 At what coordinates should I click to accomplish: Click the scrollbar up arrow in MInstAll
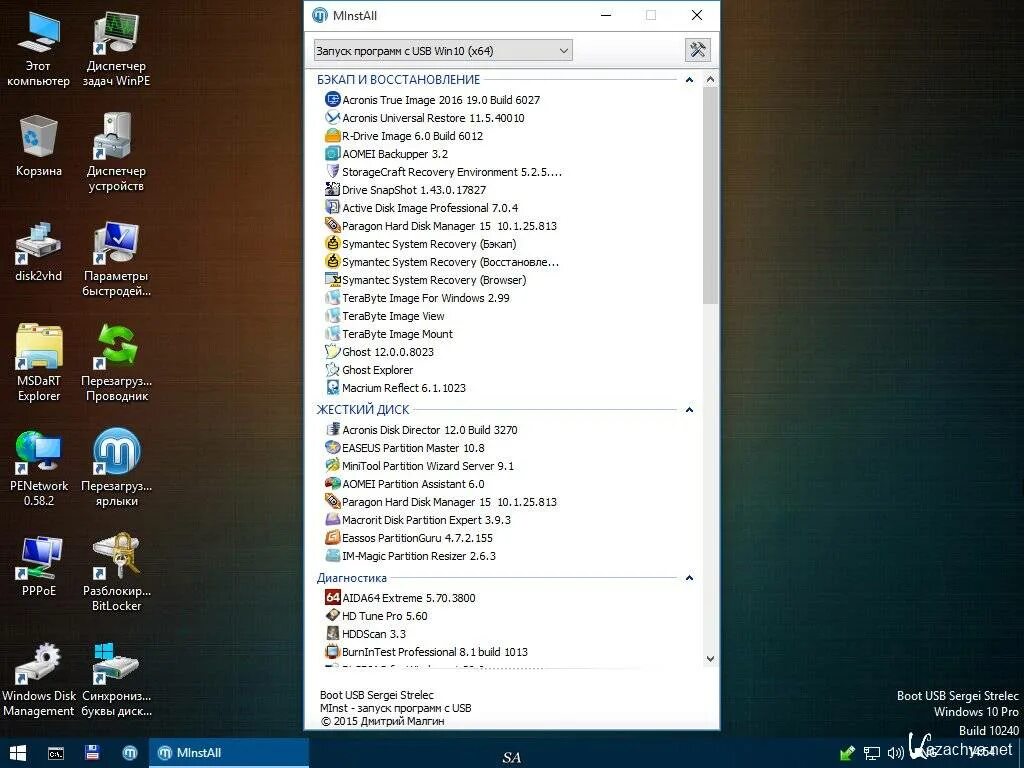point(711,80)
